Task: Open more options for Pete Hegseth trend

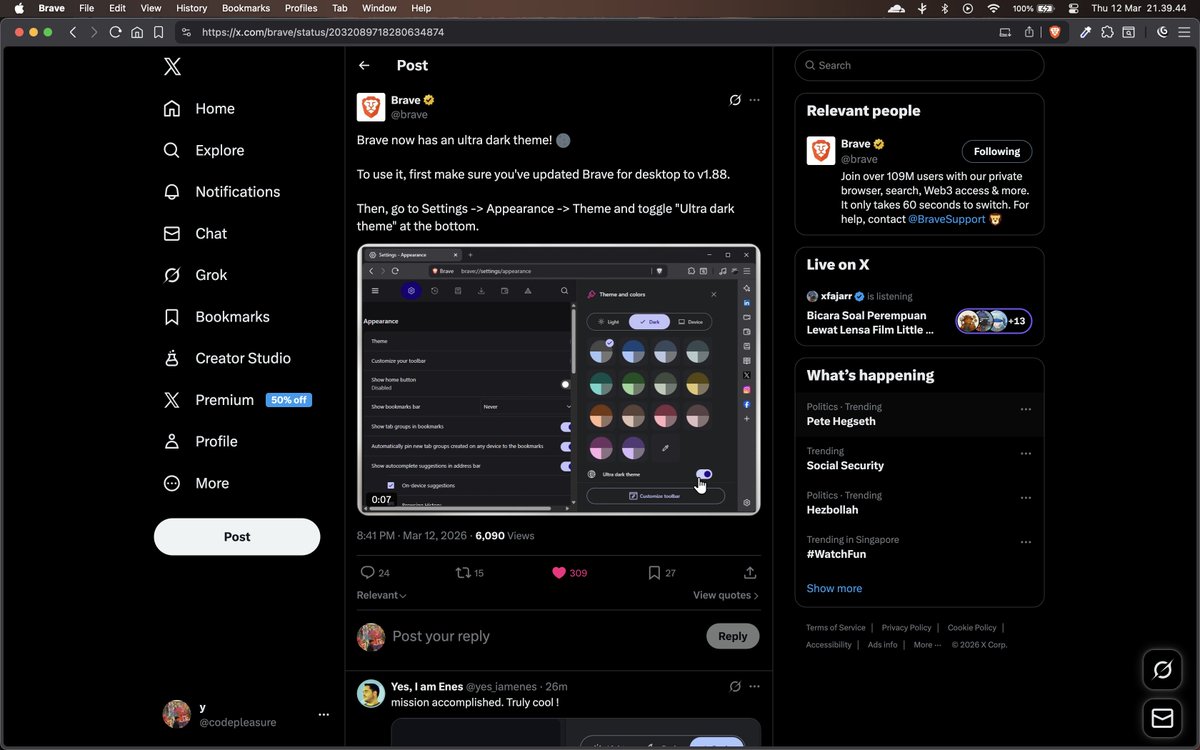Action: point(1025,409)
